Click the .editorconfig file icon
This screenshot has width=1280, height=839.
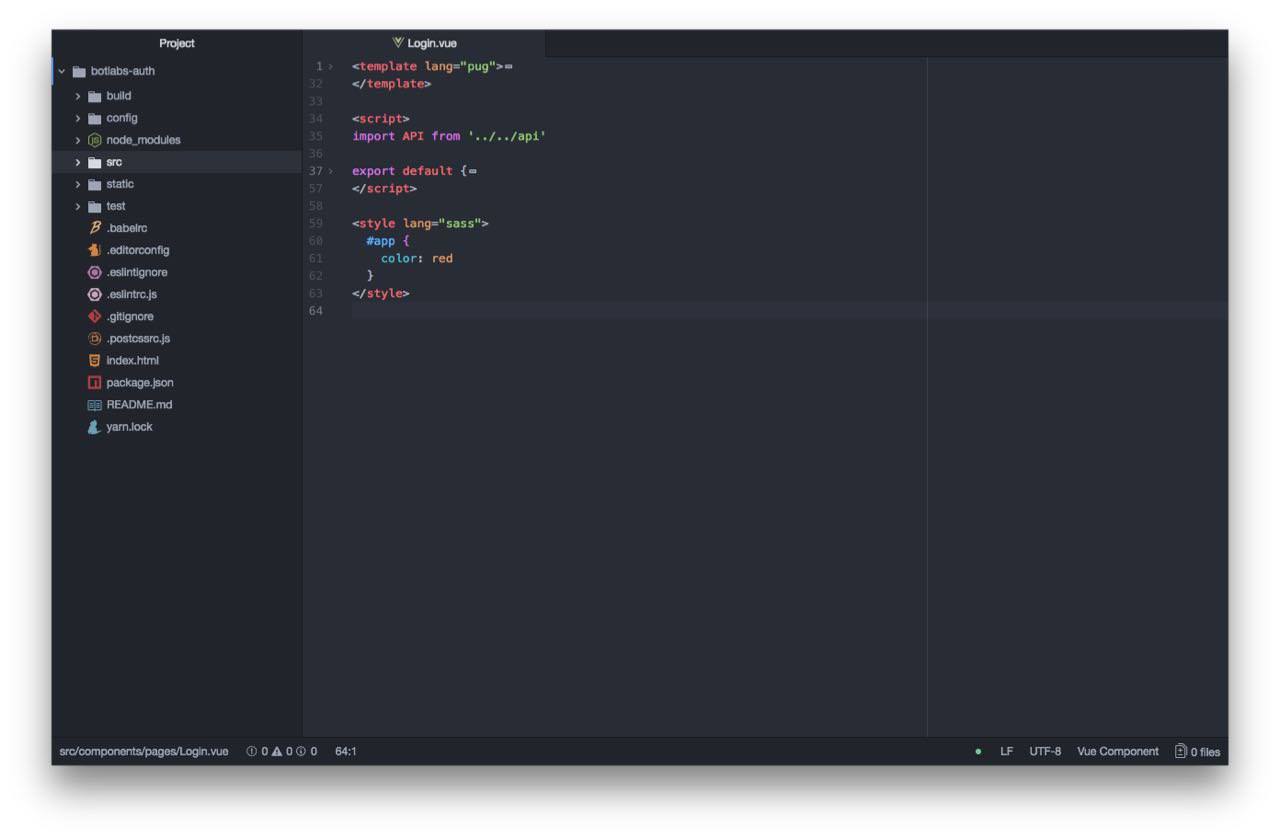coord(95,250)
